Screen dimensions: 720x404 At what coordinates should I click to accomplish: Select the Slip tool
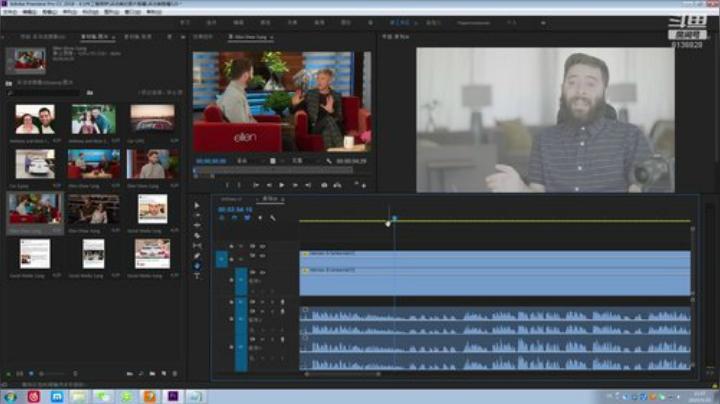197,246
